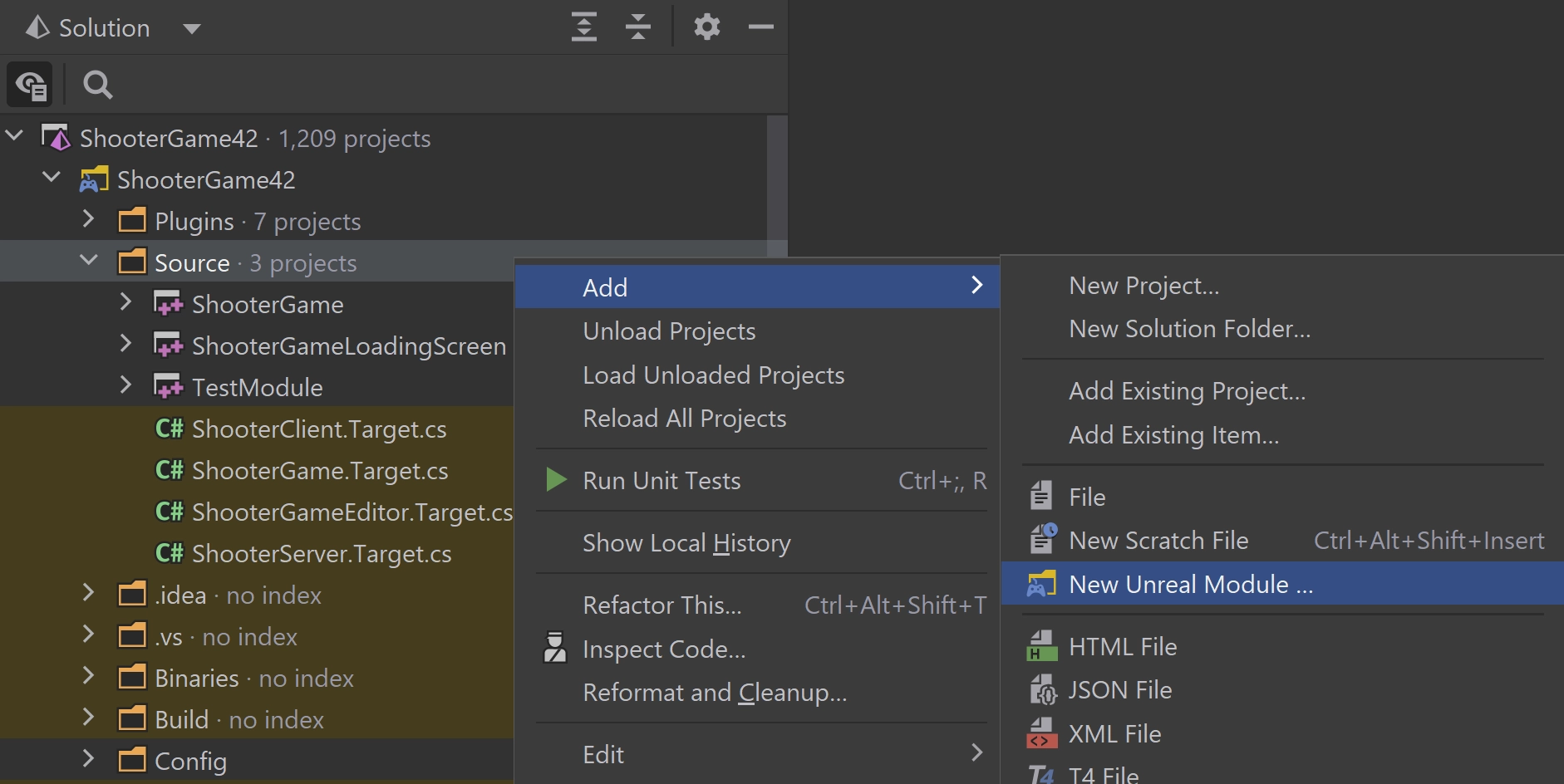Click the Inspect Code inspector icon

coord(555,648)
